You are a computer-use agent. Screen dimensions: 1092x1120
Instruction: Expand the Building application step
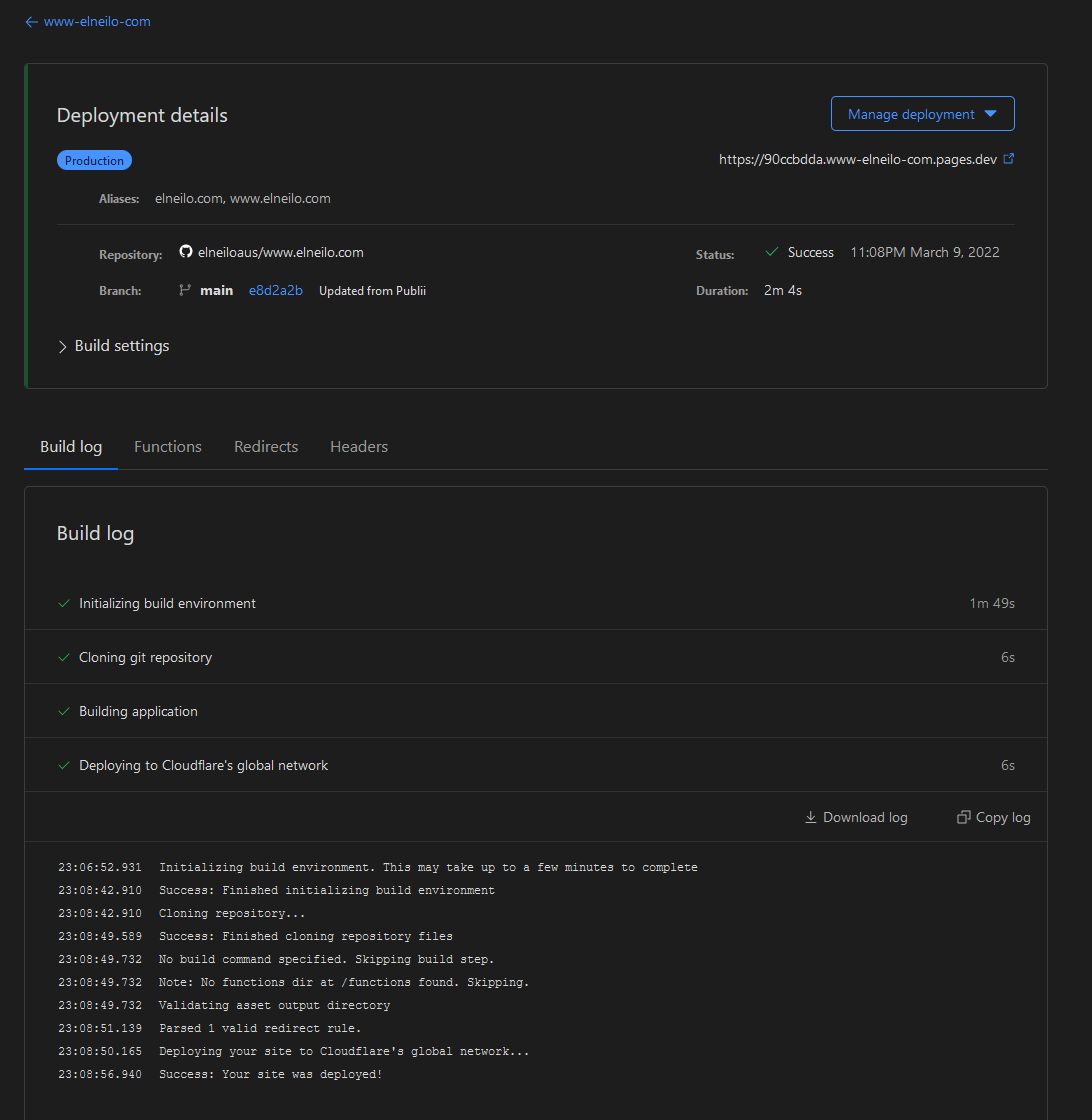[139, 712]
